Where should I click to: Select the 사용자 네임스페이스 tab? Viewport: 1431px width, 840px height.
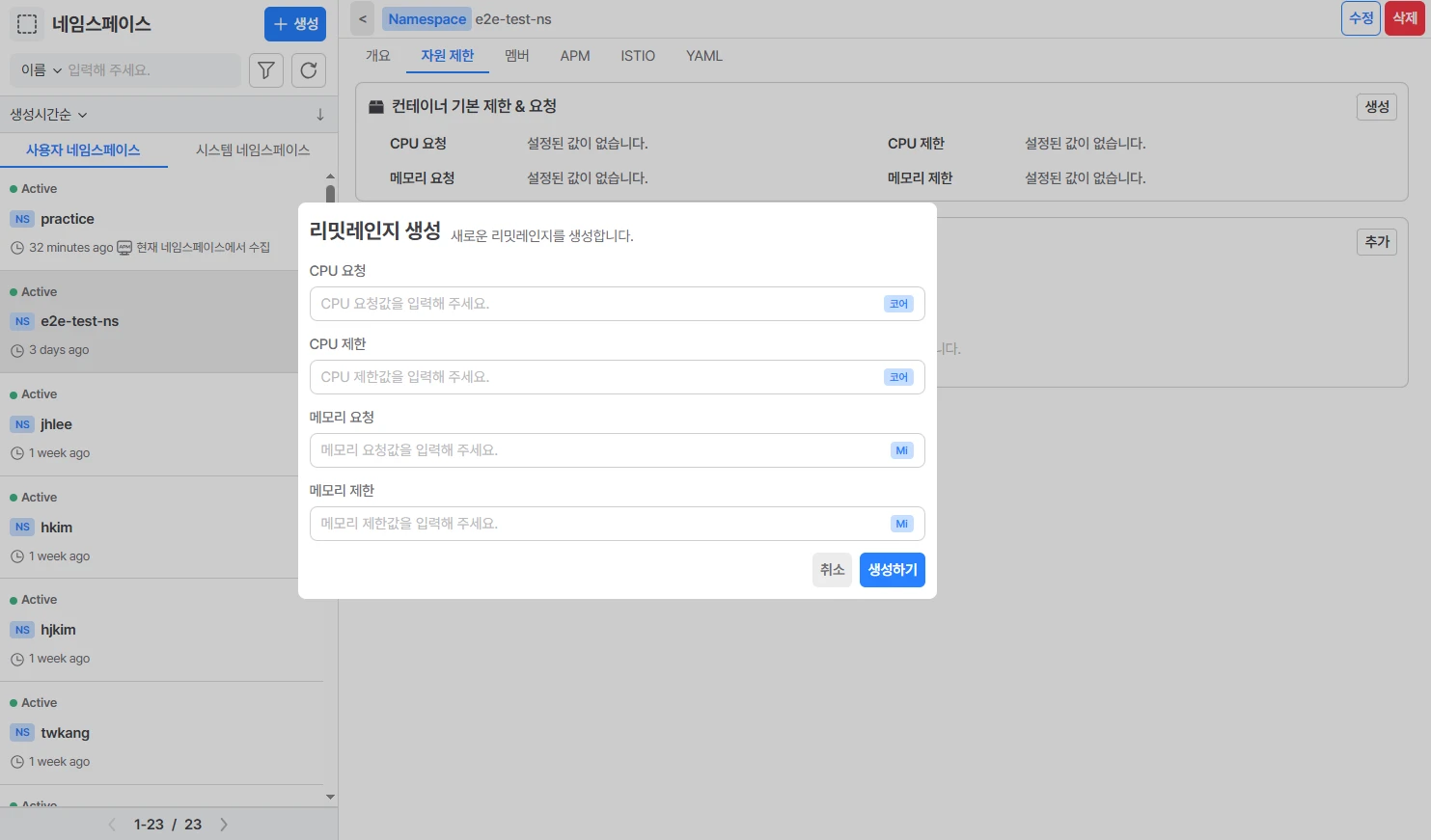click(x=83, y=150)
